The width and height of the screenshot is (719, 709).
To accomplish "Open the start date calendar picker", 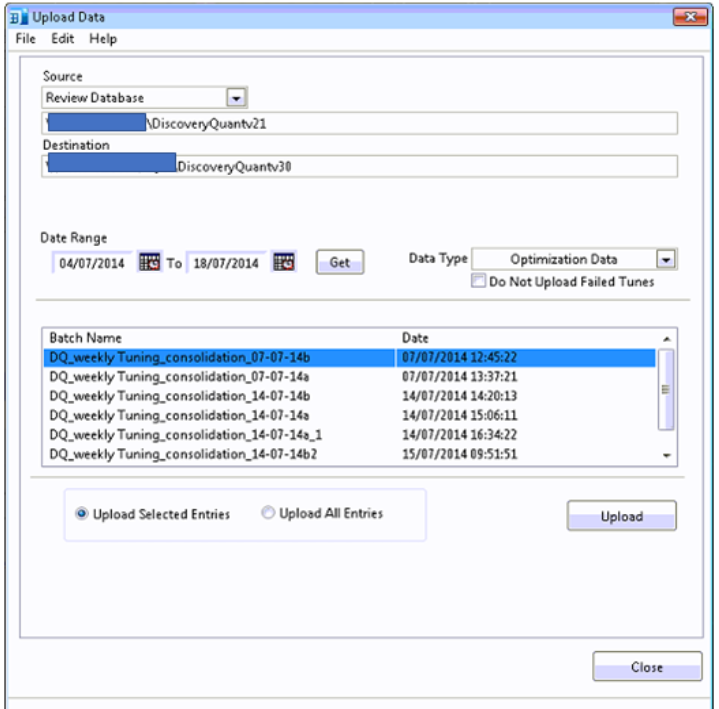I will click(x=149, y=262).
